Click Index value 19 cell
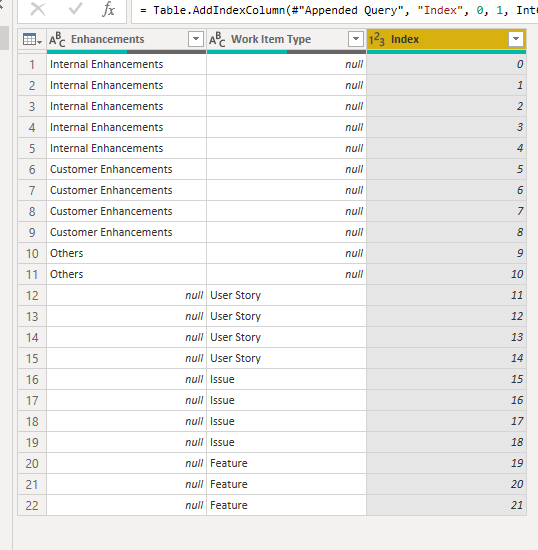The height and width of the screenshot is (550, 538). 446,463
